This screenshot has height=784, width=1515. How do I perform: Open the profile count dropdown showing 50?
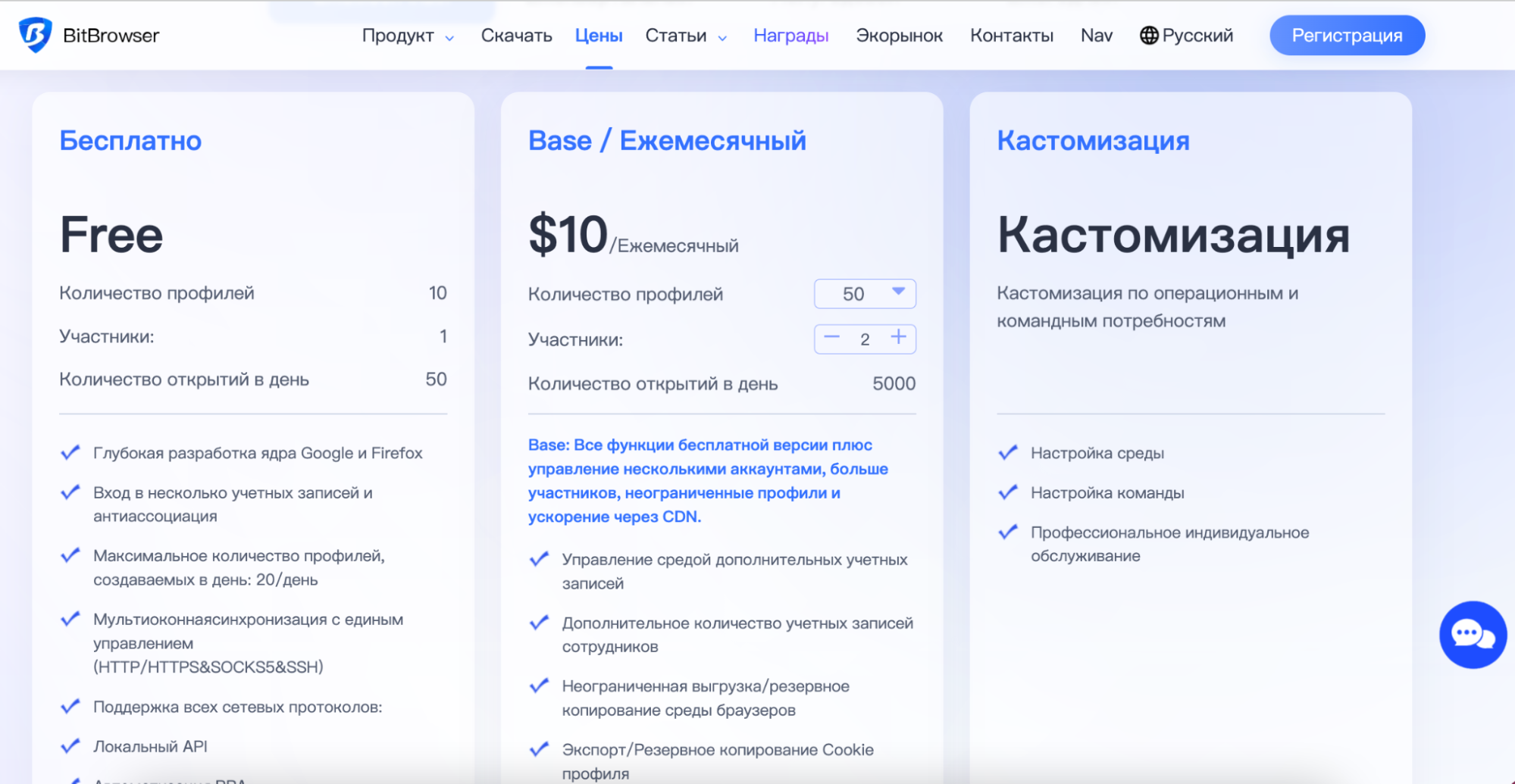(x=865, y=294)
